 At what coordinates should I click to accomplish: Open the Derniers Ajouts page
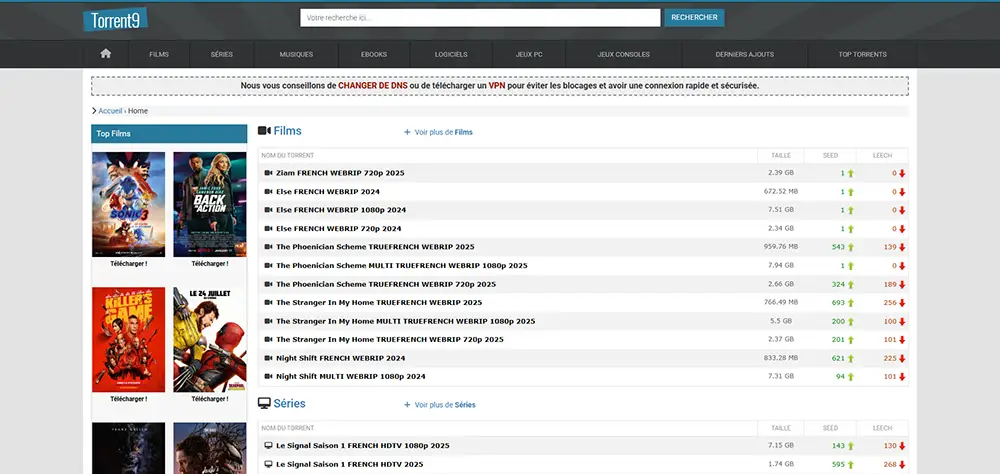(744, 54)
